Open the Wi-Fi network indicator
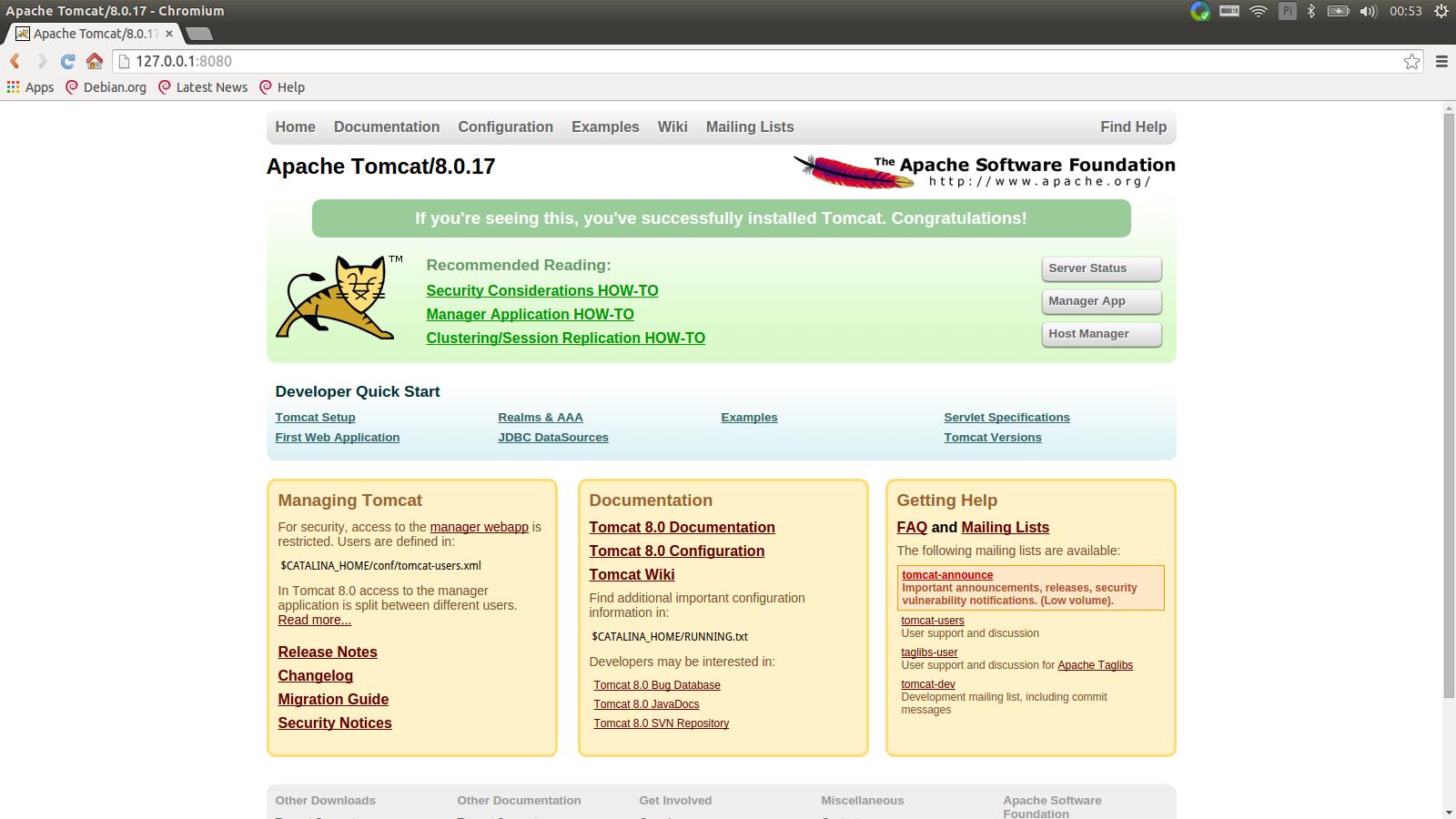This screenshot has width=1456, height=819. point(1259,11)
